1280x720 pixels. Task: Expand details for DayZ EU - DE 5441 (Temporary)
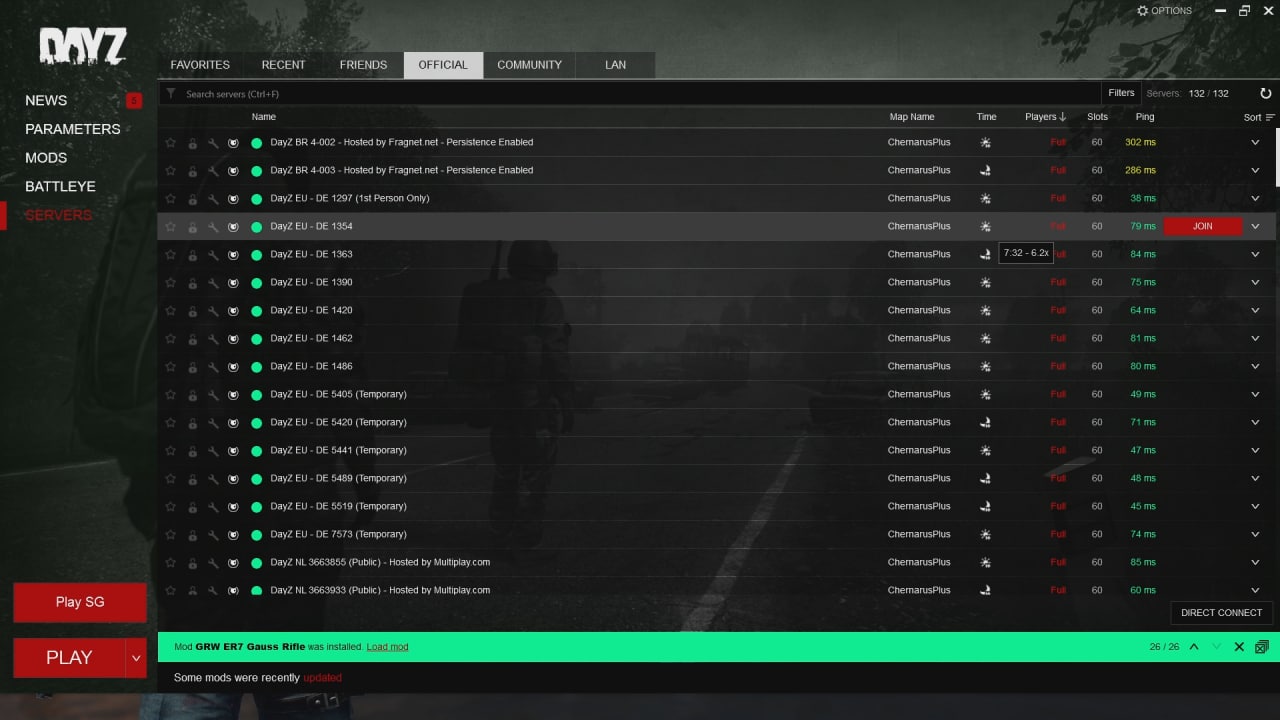coord(1255,450)
